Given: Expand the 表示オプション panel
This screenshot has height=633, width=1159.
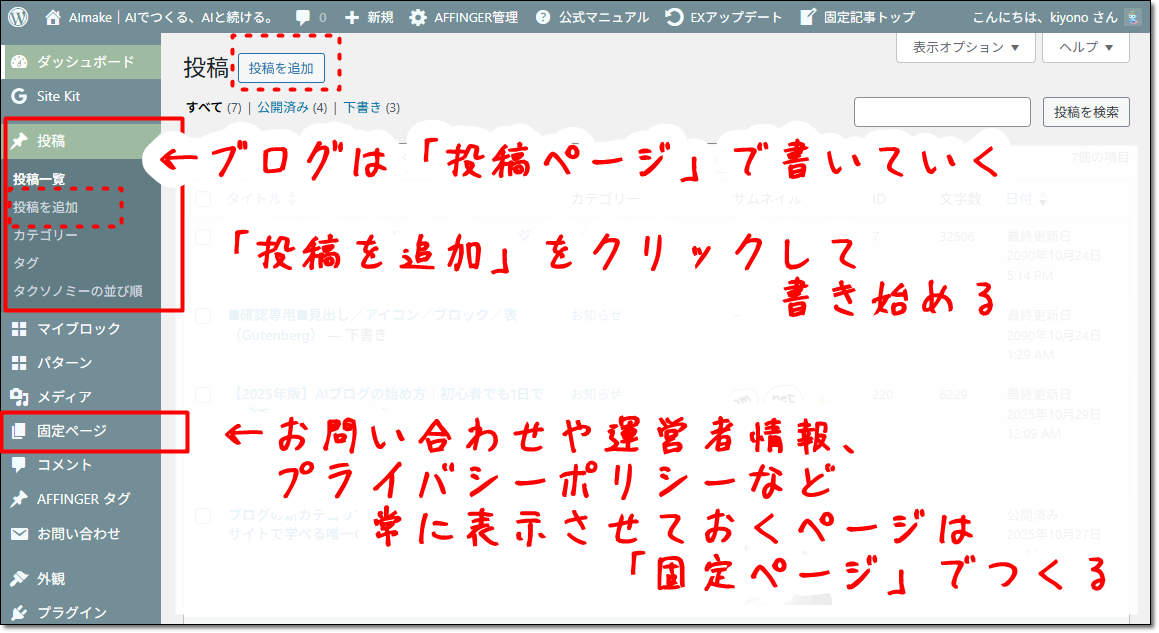Looking at the screenshot, I should pyautogui.click(x=964, y=47).
